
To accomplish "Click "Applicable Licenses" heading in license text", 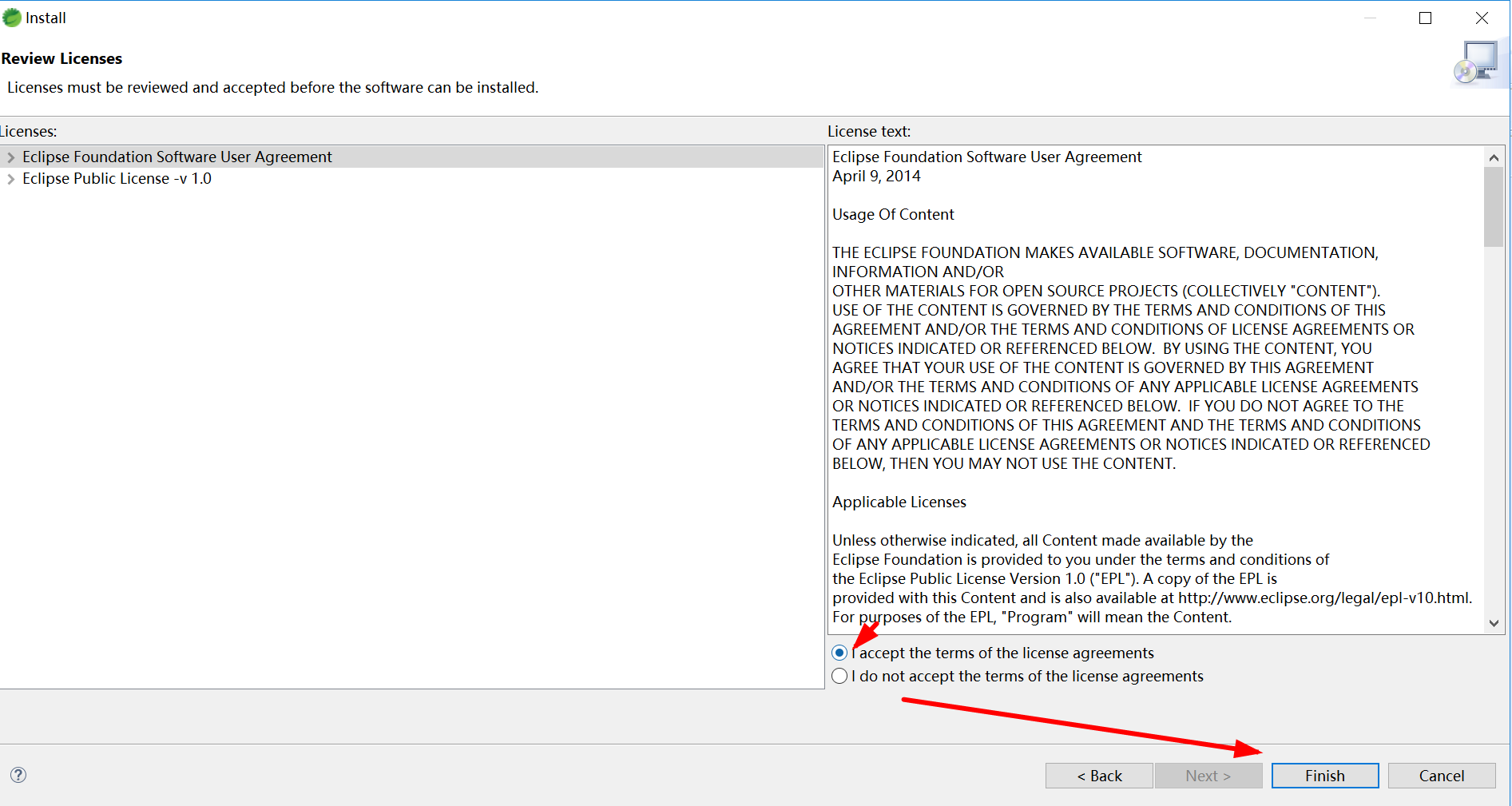I will (x=899, y=502).
